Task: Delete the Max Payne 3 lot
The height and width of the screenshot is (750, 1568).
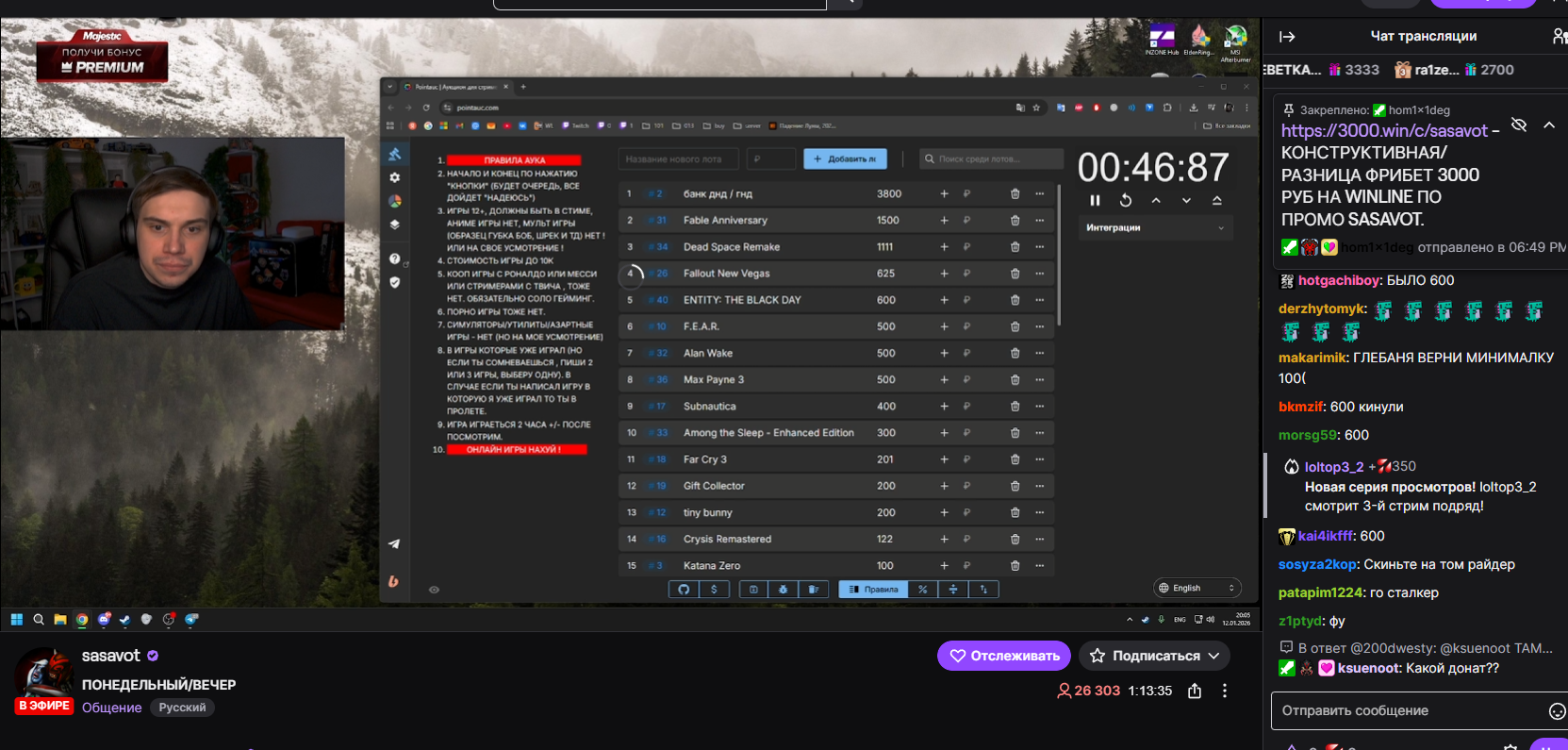Action: tap(1015, 379)
